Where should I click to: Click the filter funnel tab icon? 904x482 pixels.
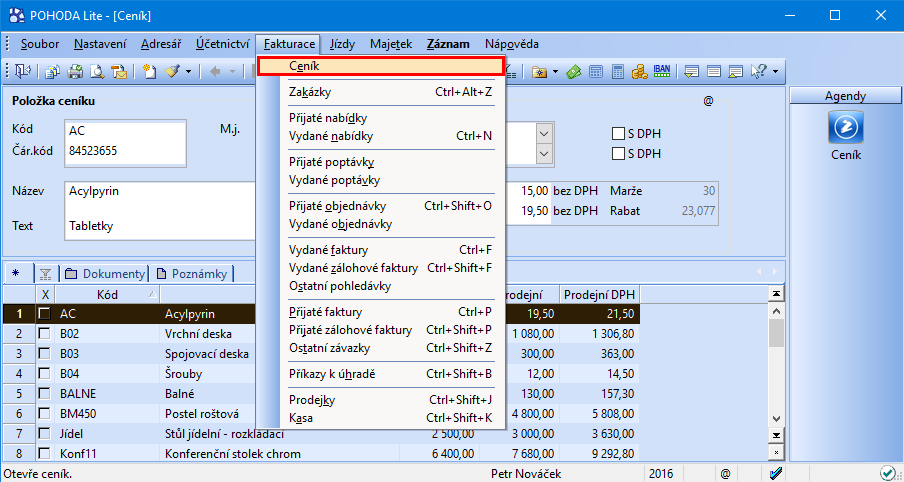pos(46,274)
